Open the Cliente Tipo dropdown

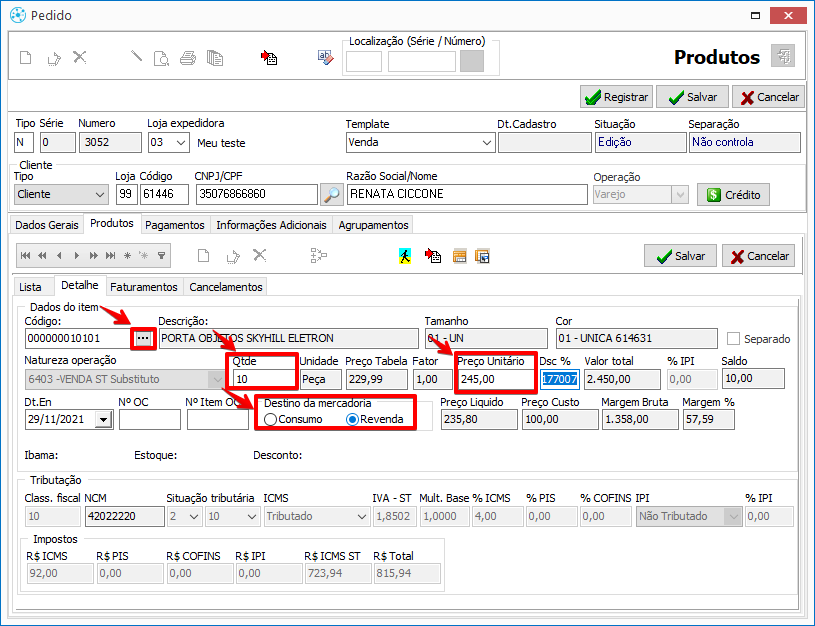click(100, 195)
